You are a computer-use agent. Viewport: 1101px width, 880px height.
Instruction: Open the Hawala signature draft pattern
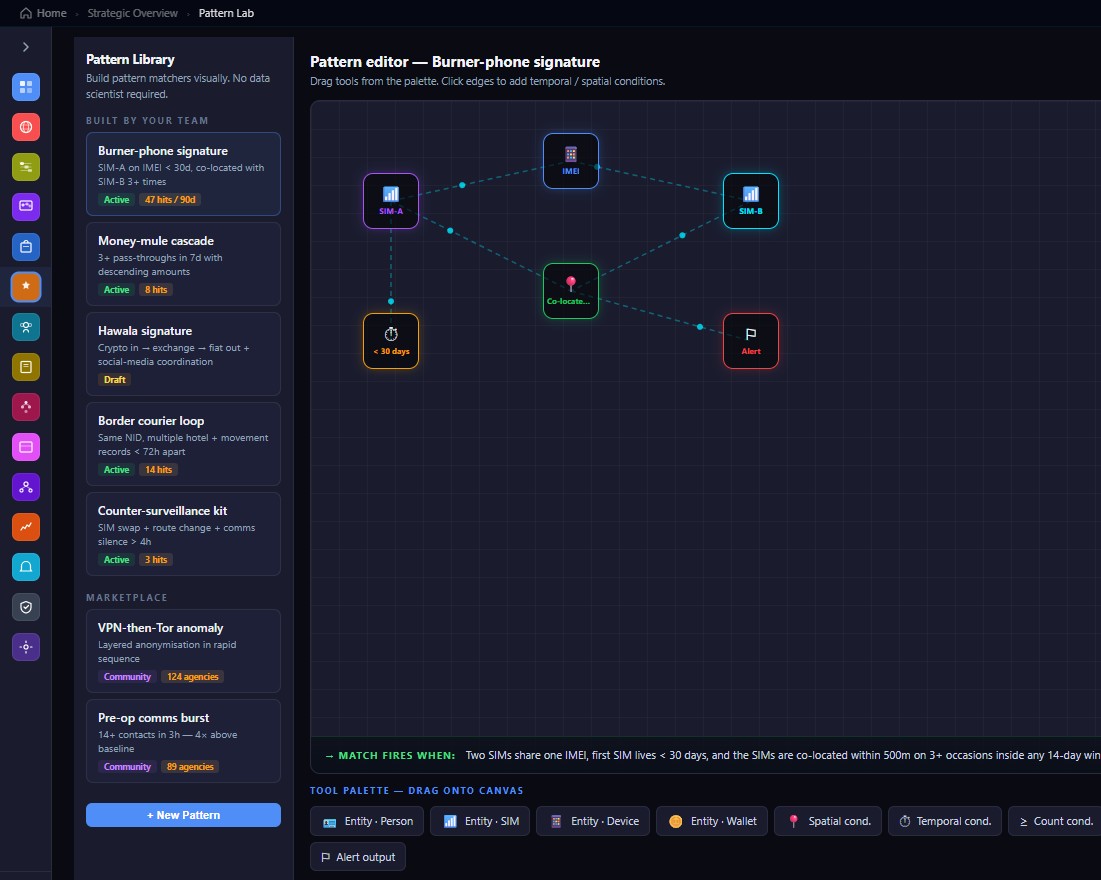pos(183,354)
